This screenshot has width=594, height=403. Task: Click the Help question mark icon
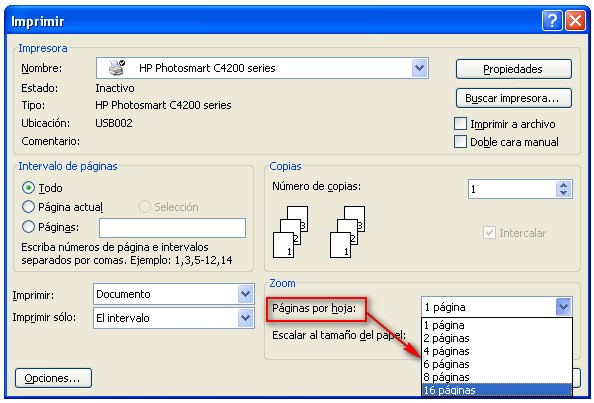552,20
